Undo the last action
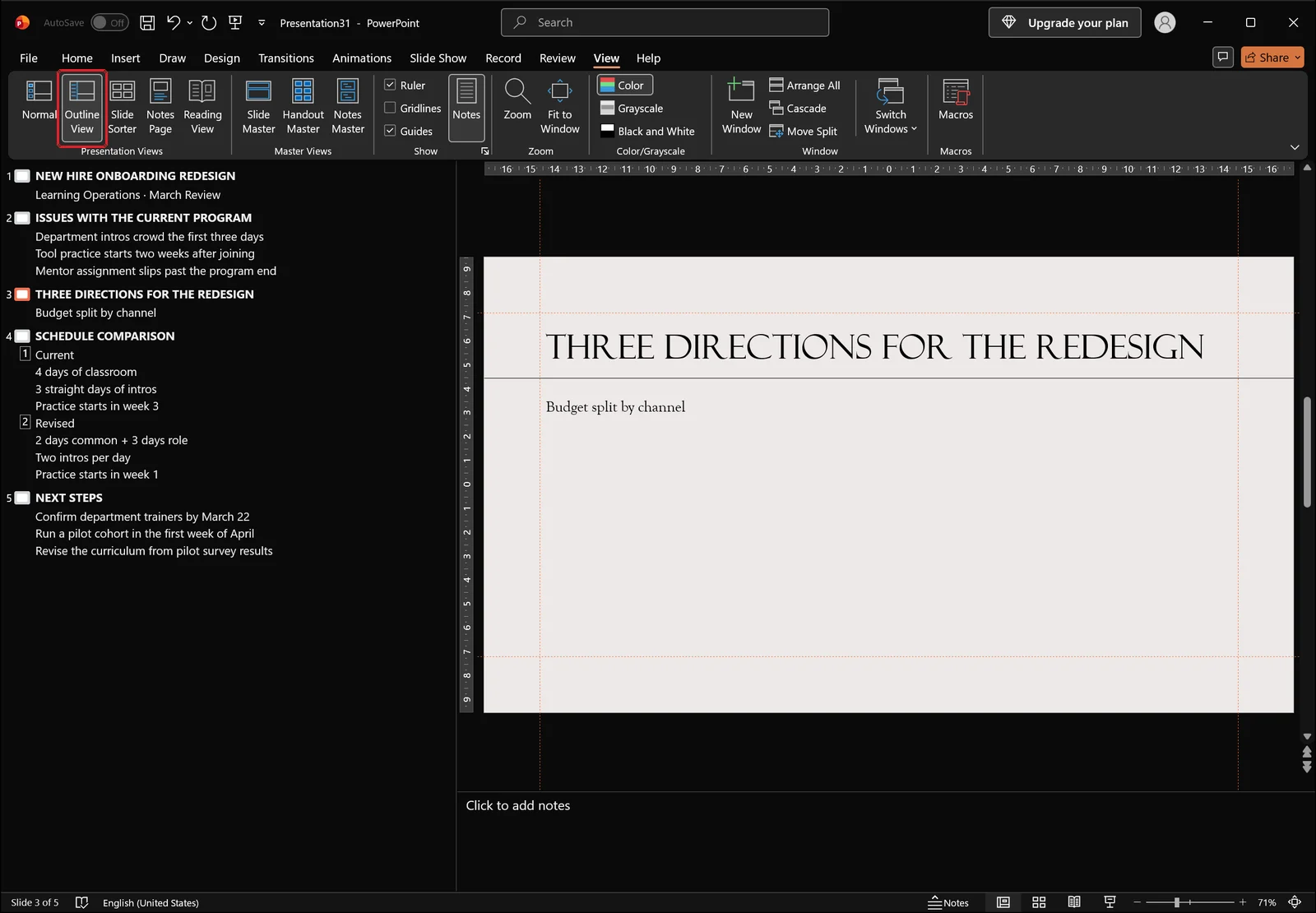 pos(173,23)
